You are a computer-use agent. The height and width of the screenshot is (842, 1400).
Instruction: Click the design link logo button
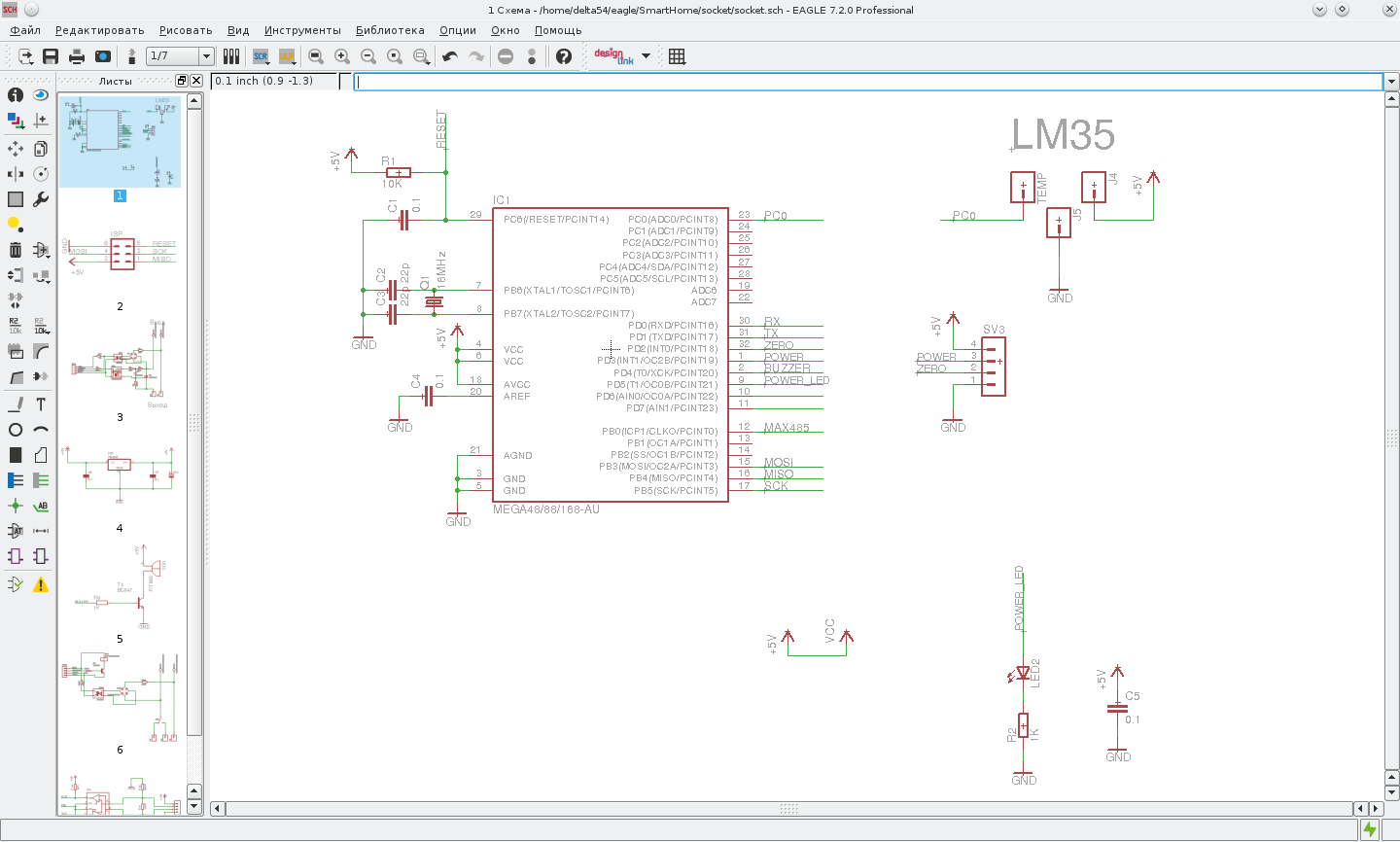click(613, 56)
